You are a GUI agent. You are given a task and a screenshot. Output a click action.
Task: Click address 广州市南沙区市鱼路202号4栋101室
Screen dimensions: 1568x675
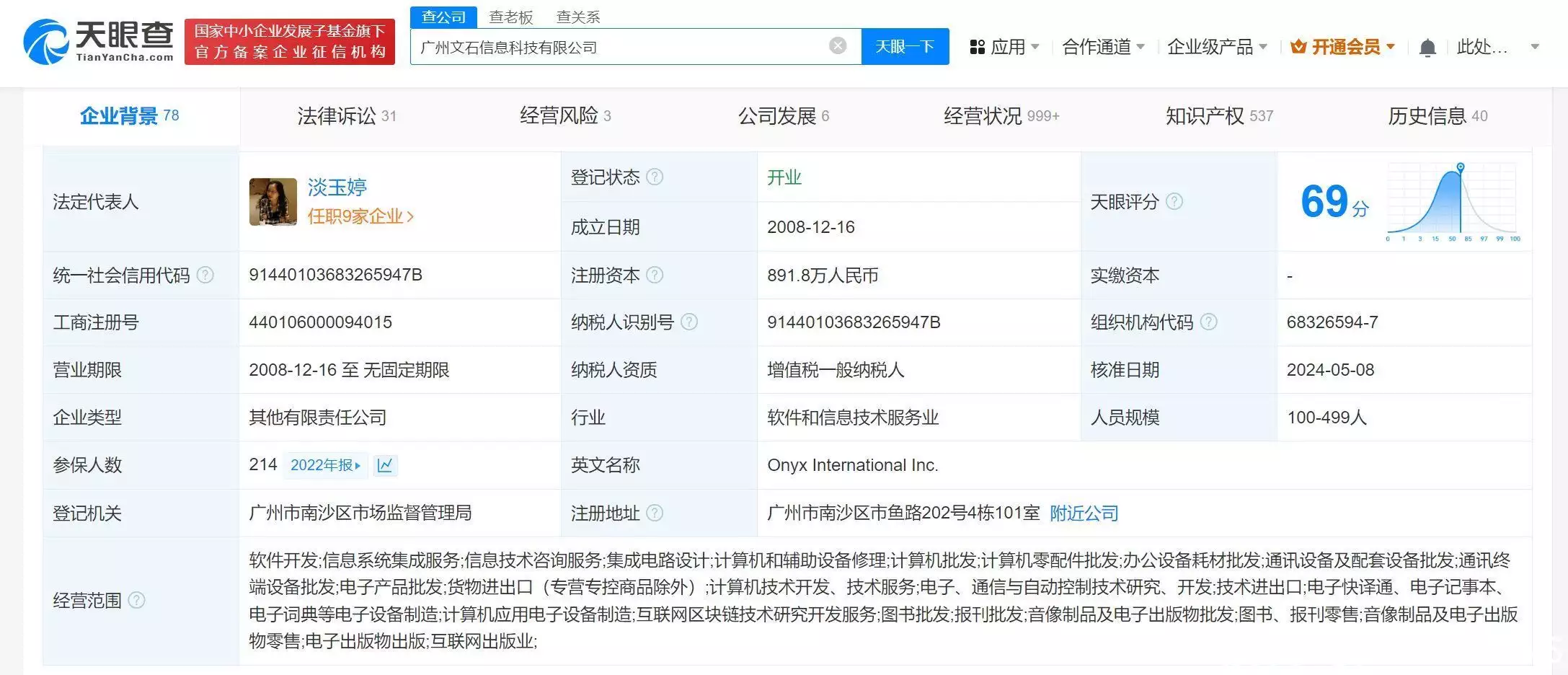[x=903, y=513]
